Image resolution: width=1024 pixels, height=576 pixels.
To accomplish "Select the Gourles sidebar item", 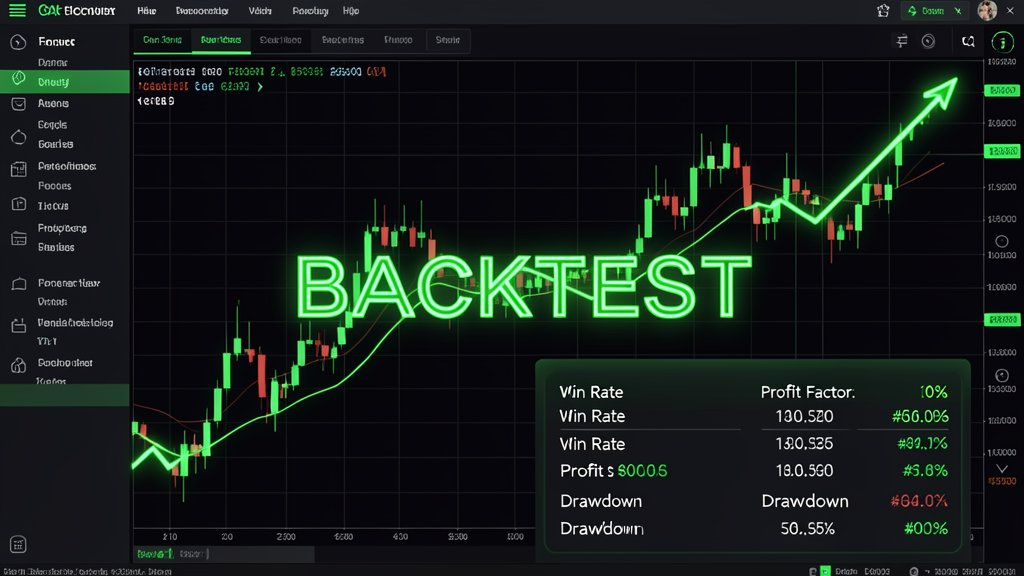I will click(x=56, y=144).
